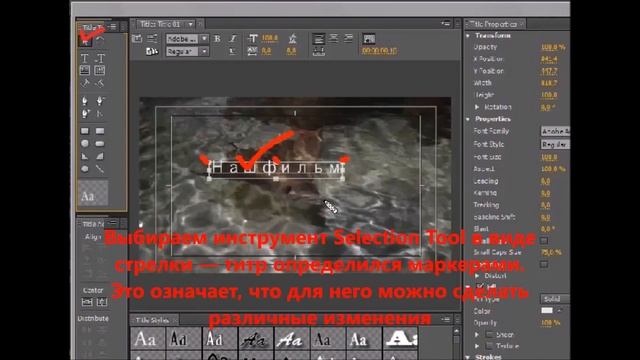640x360 pixels.
Task: Click the fill Color swatch
Action: [547, 311]
